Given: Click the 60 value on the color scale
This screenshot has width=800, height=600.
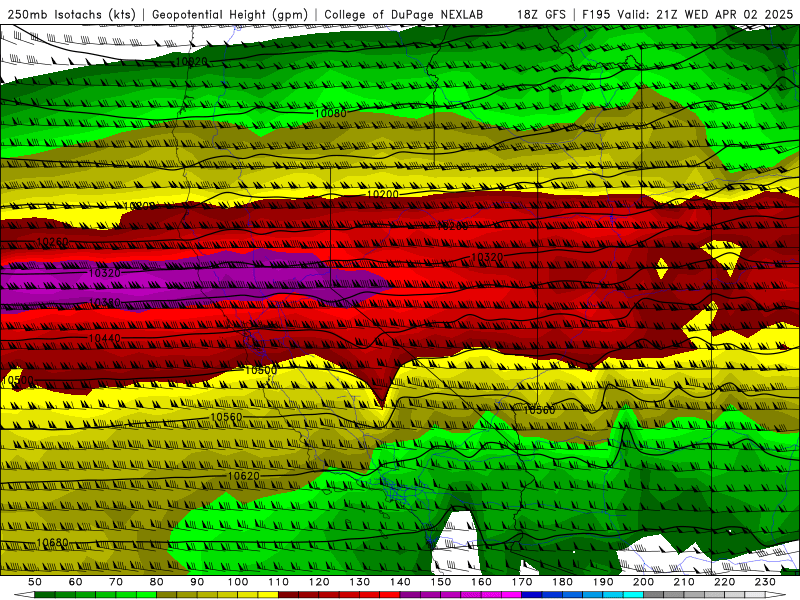Looking at the screenshot, I should coord(76,582).
